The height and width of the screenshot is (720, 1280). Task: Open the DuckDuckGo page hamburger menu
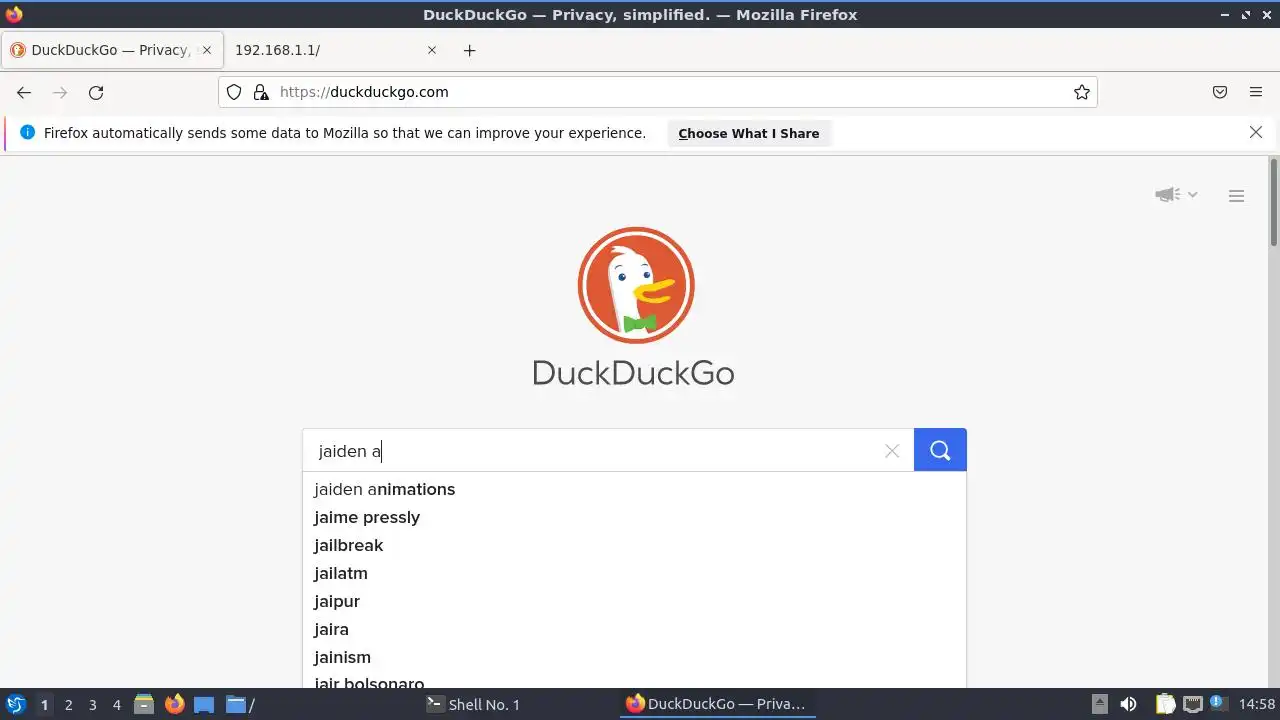pyautogui.click(x=1236, y=196)
